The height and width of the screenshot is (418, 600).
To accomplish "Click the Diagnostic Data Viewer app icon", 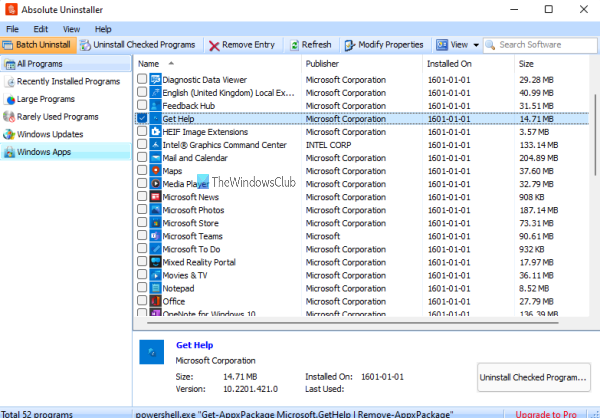I will (155, 80).
